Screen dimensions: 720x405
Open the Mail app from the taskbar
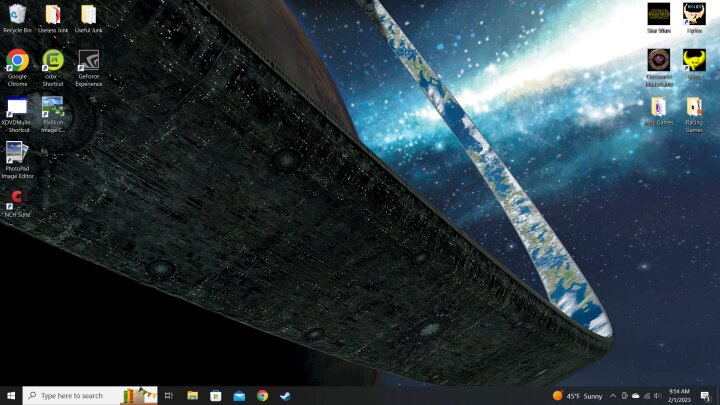tap(239, 395)
